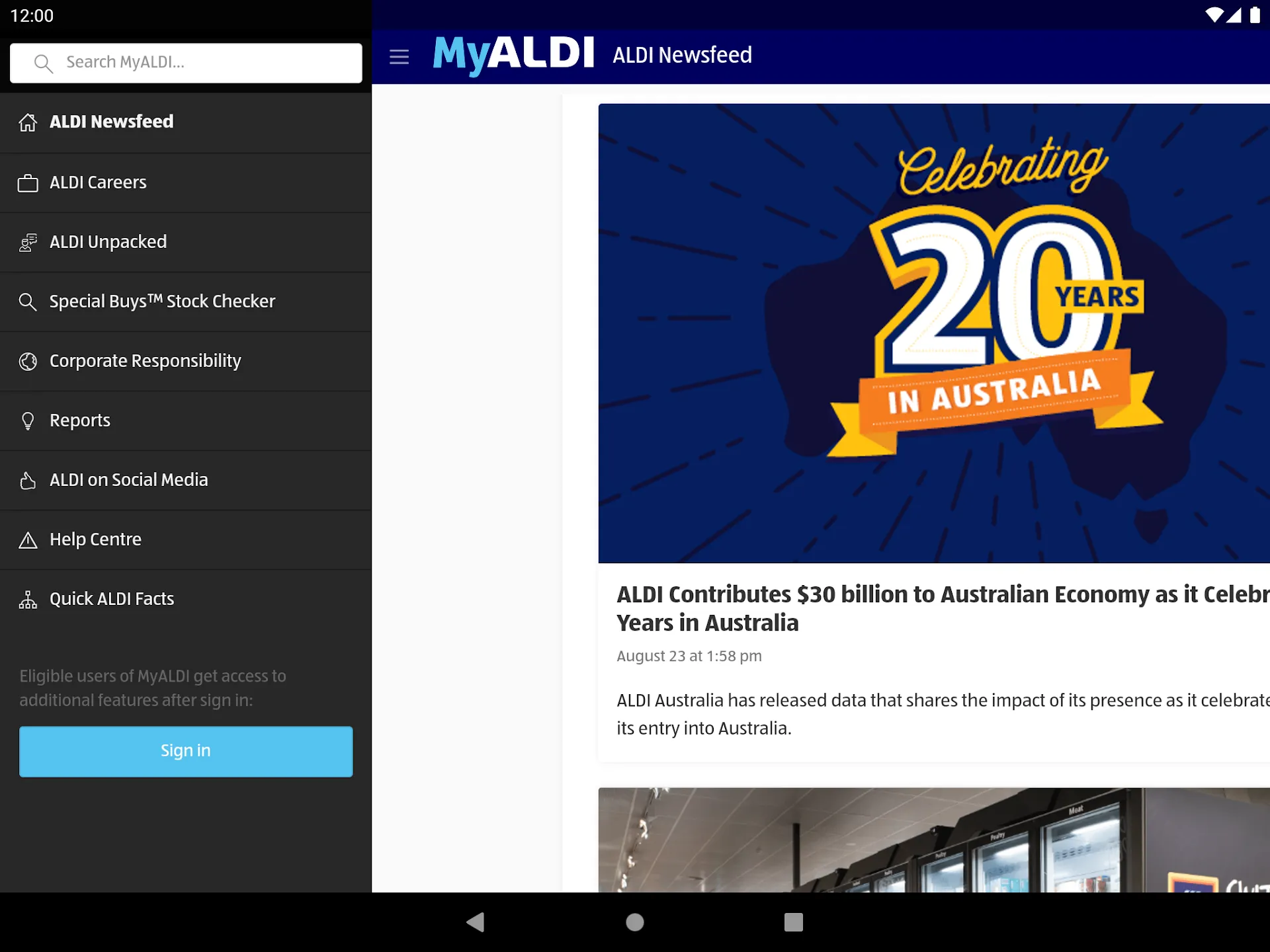
Task: Click the ALDI Unpacked headset icon
Action: [27, 242]
